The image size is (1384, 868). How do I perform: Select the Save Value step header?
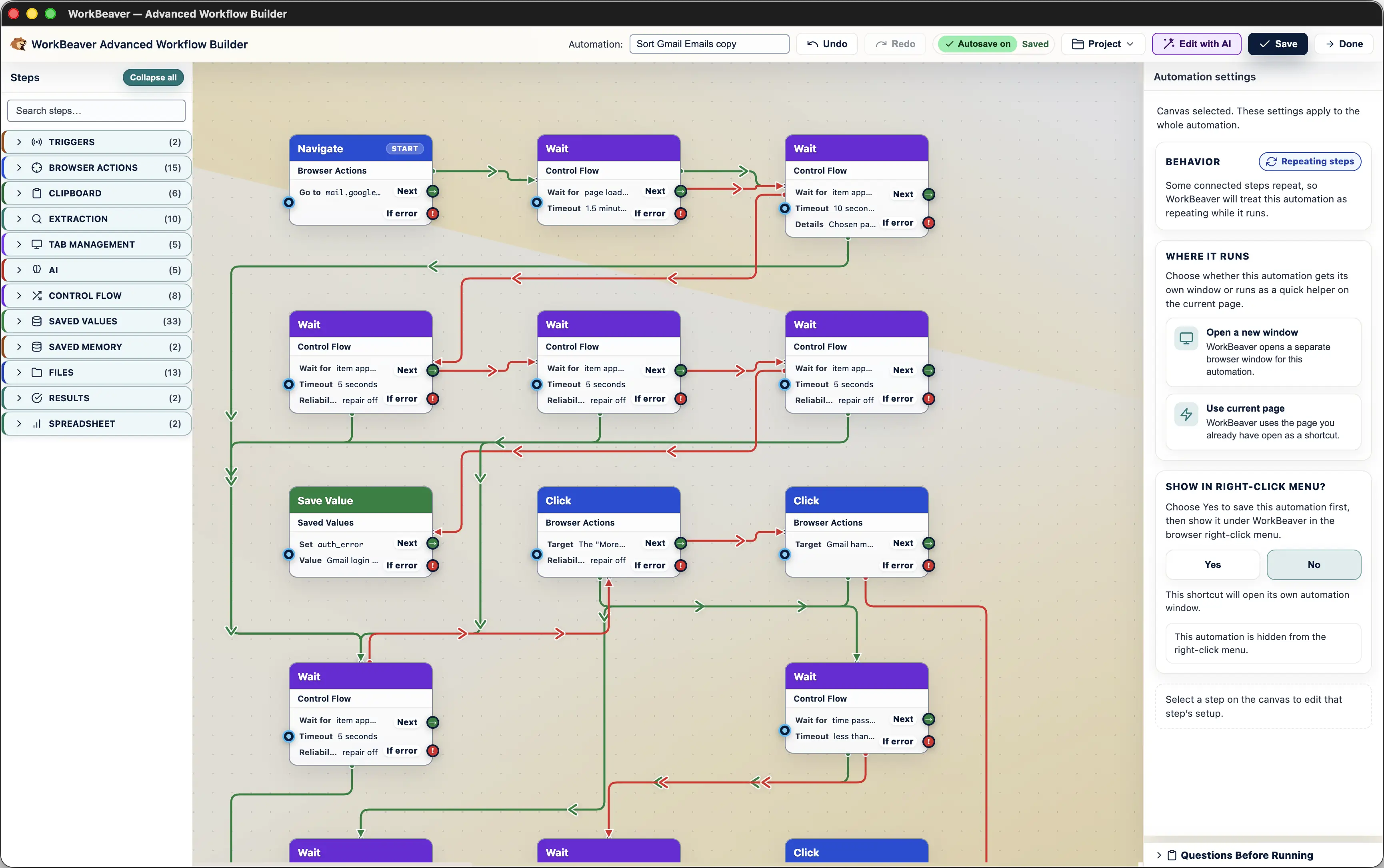coord(360,500)
